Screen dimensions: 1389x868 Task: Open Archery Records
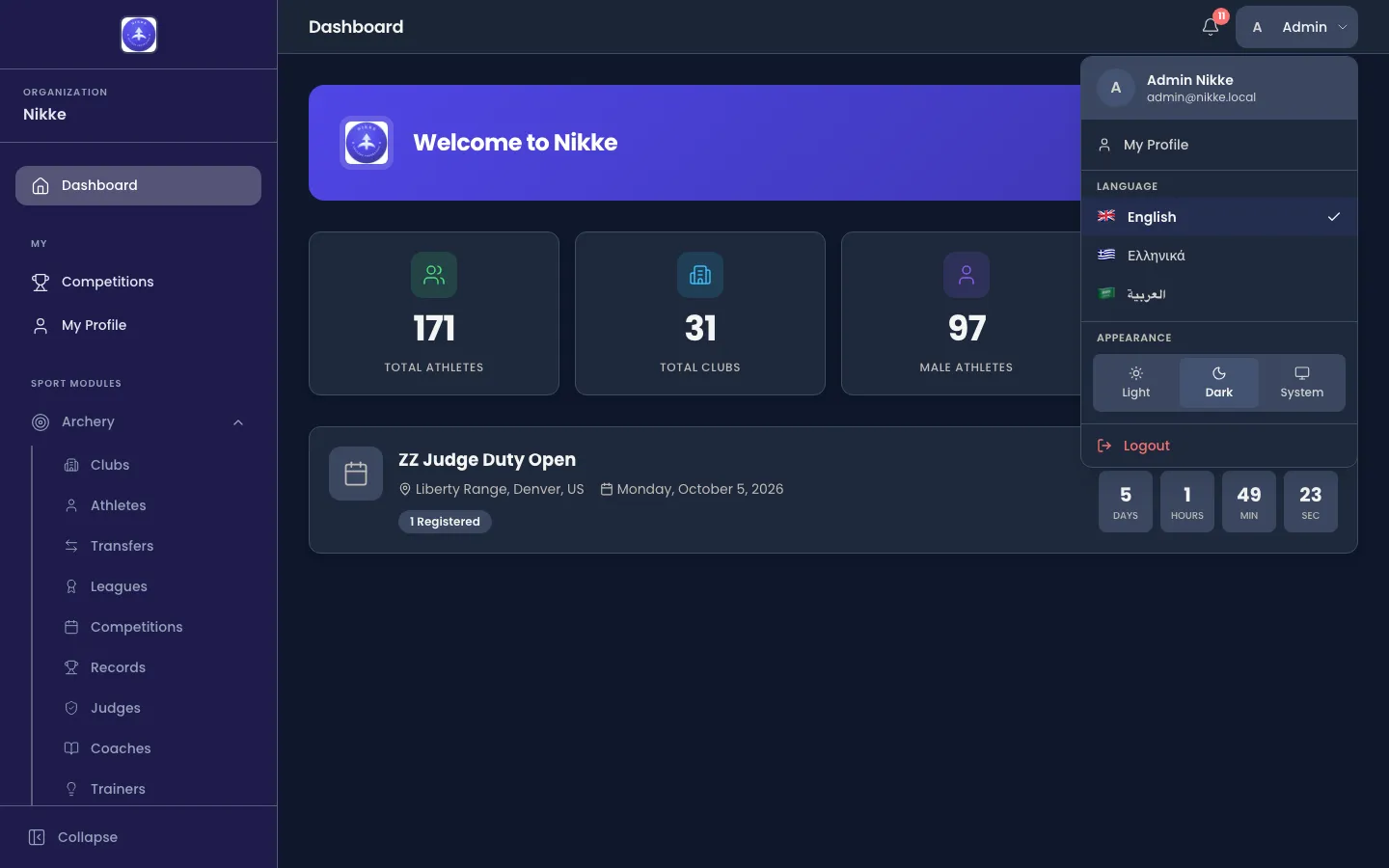[154, 667]
